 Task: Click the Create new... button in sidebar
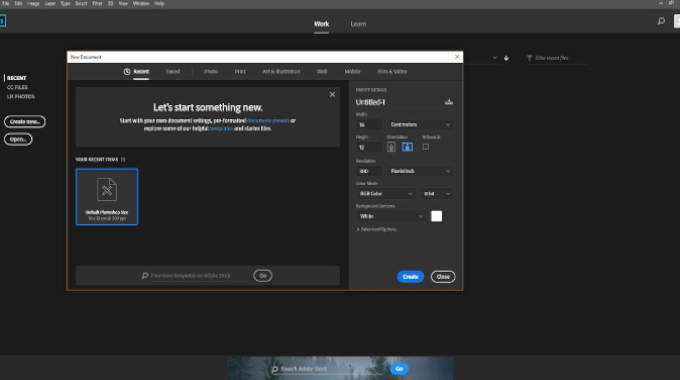click(25, 121)
